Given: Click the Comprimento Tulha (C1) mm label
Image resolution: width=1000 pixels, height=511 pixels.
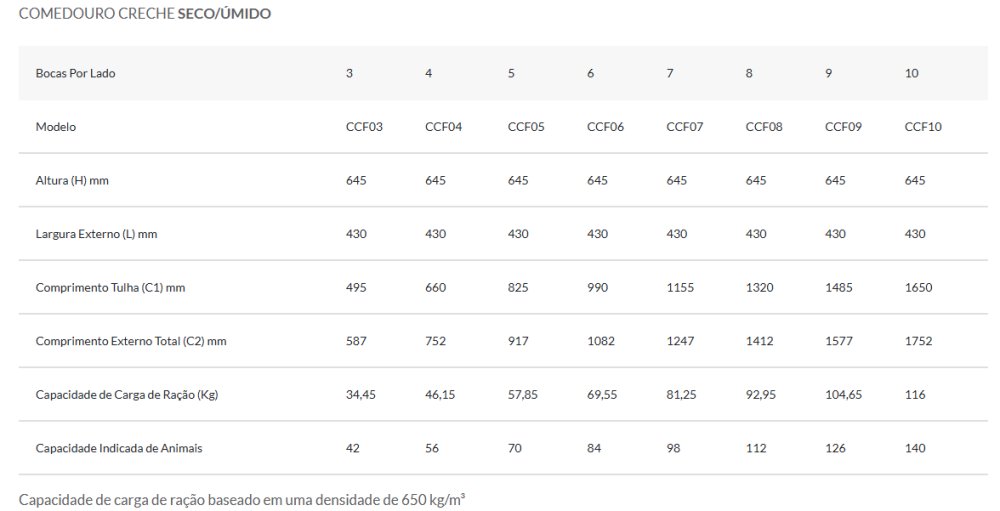Looking at the screenshot, I should pyautogui.click(x=110, y=287).
